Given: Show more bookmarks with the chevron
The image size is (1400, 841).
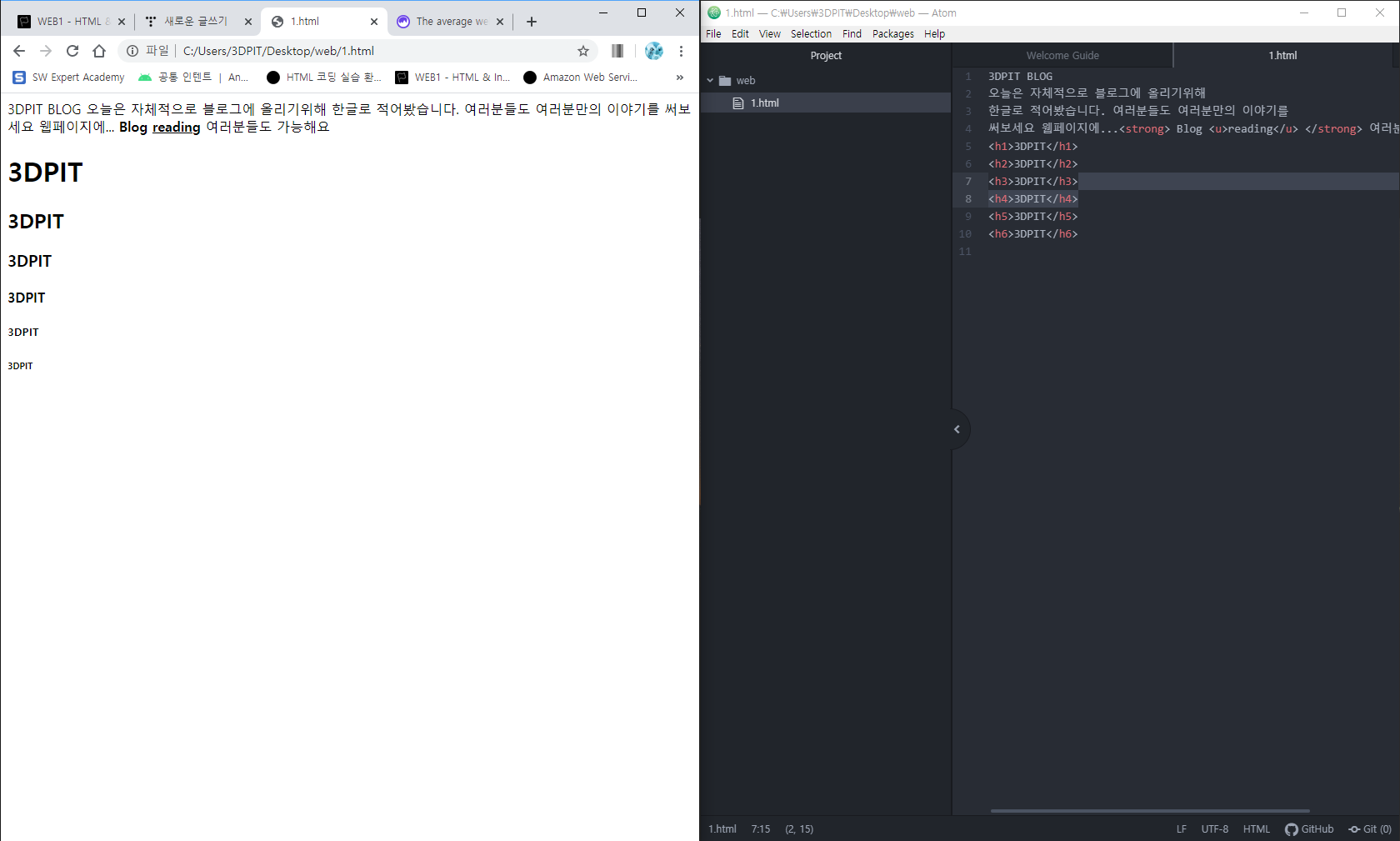Looking at the screenshot, I should tap(680, 78).
